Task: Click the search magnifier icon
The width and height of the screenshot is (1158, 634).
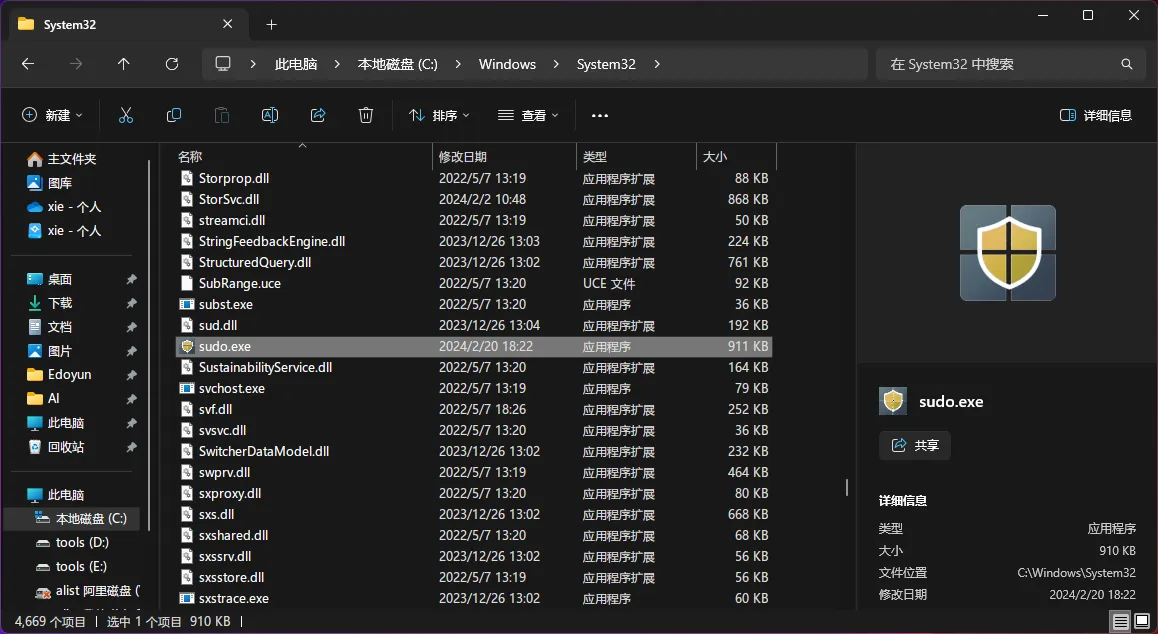Action: [1126, 64]
